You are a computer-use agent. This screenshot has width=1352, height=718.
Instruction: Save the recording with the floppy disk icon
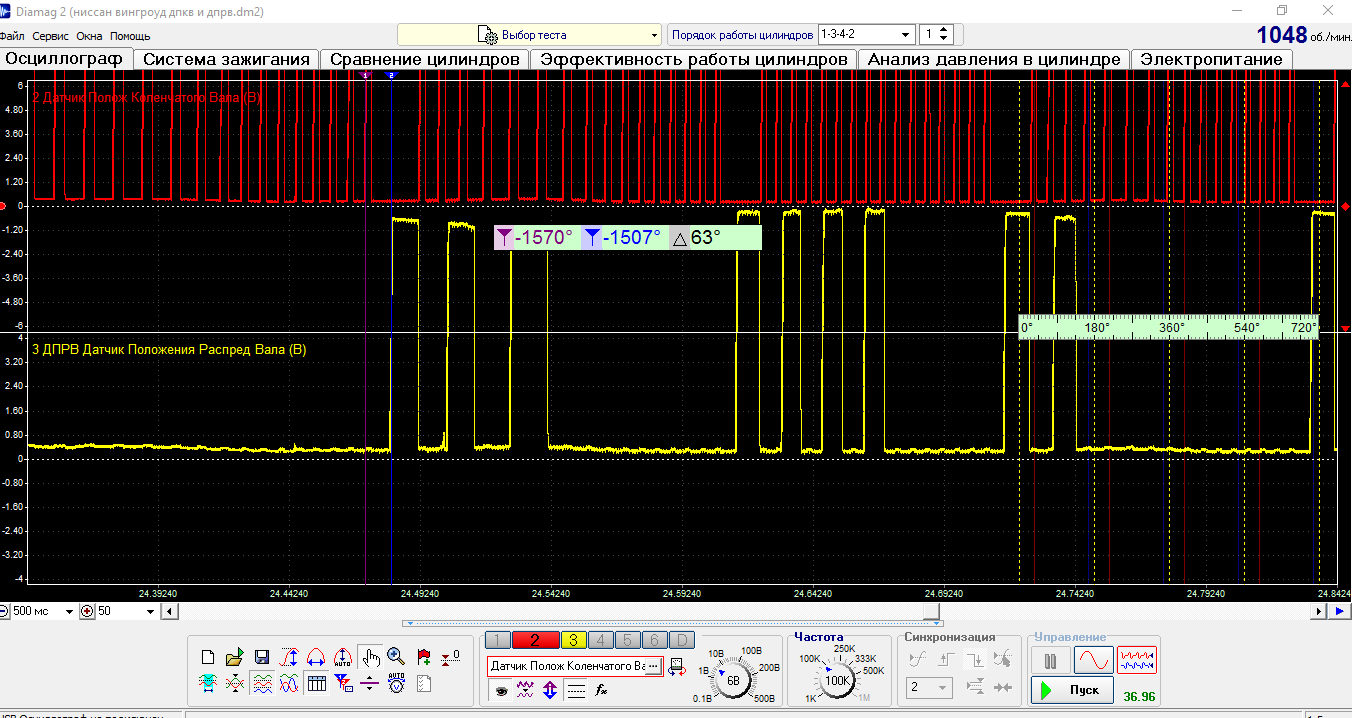[261, 657]
